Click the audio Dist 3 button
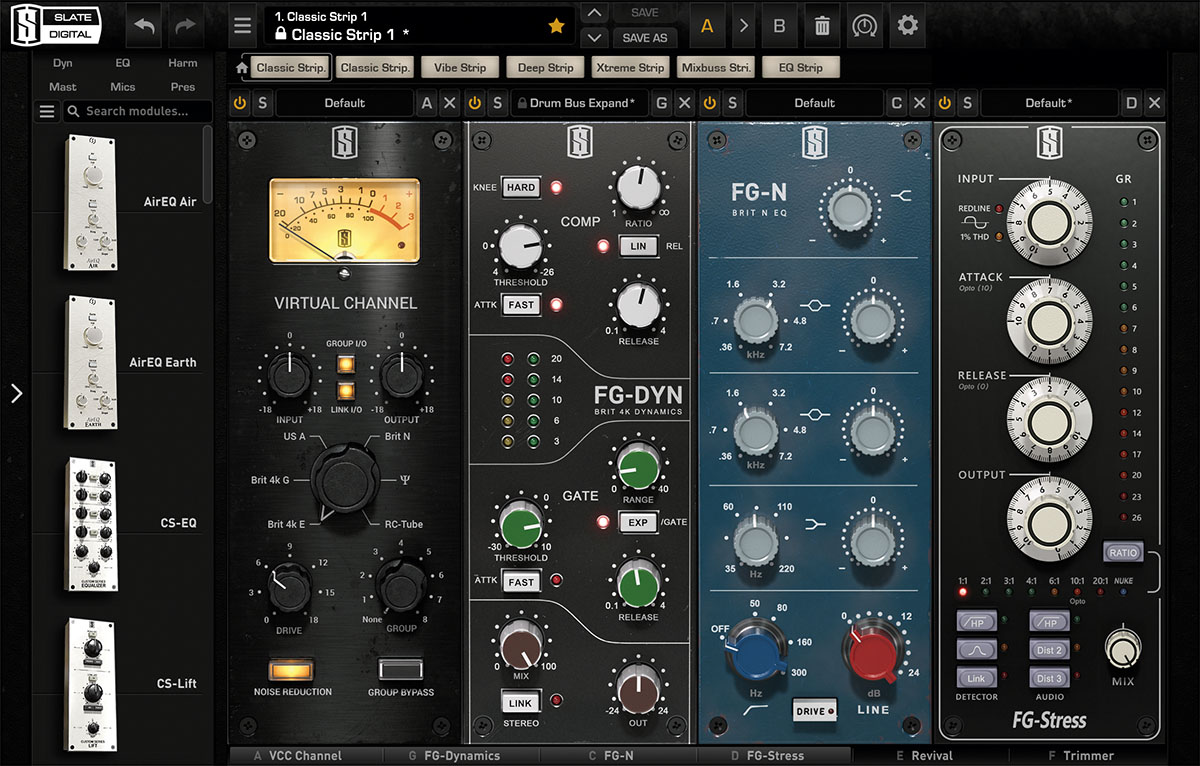 [x=1049, y=678]
